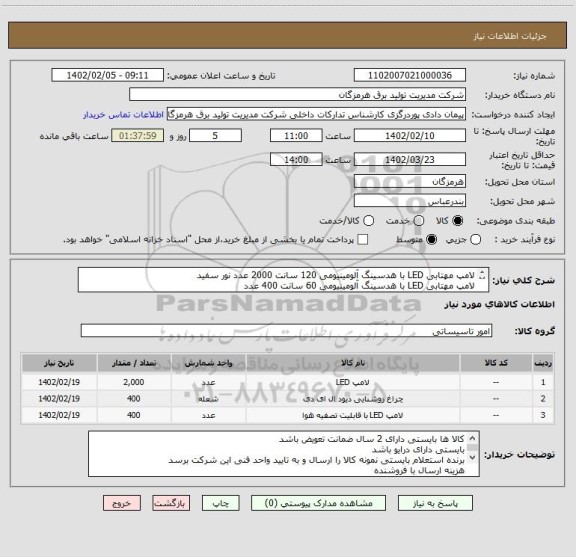This screenshot has width=576, height=557.
Task: Click the announcement date field 1402/02/05 - 09:11
Action: (107, 75)
